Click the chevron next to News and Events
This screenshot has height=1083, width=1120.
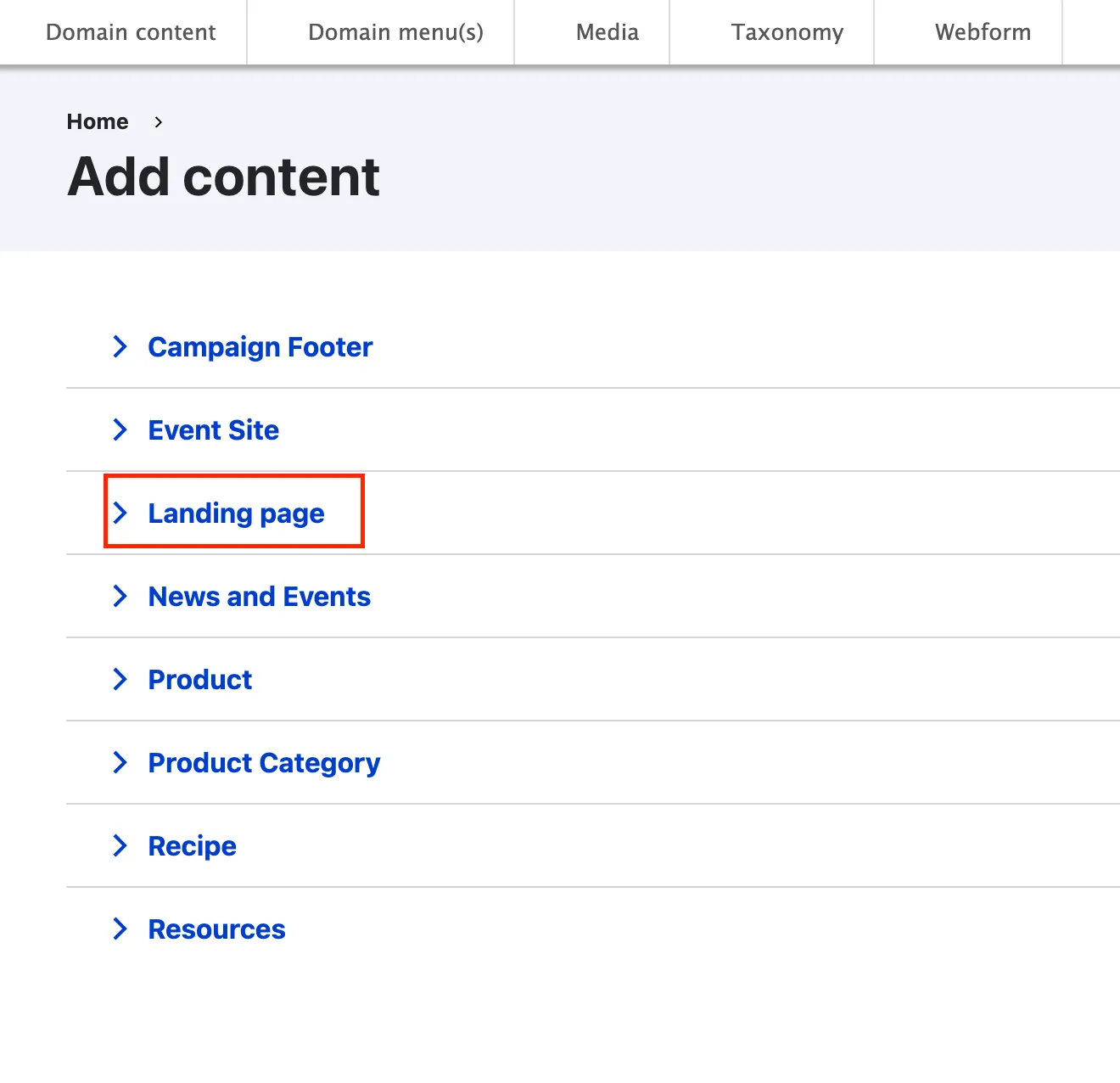coord(120,596)
